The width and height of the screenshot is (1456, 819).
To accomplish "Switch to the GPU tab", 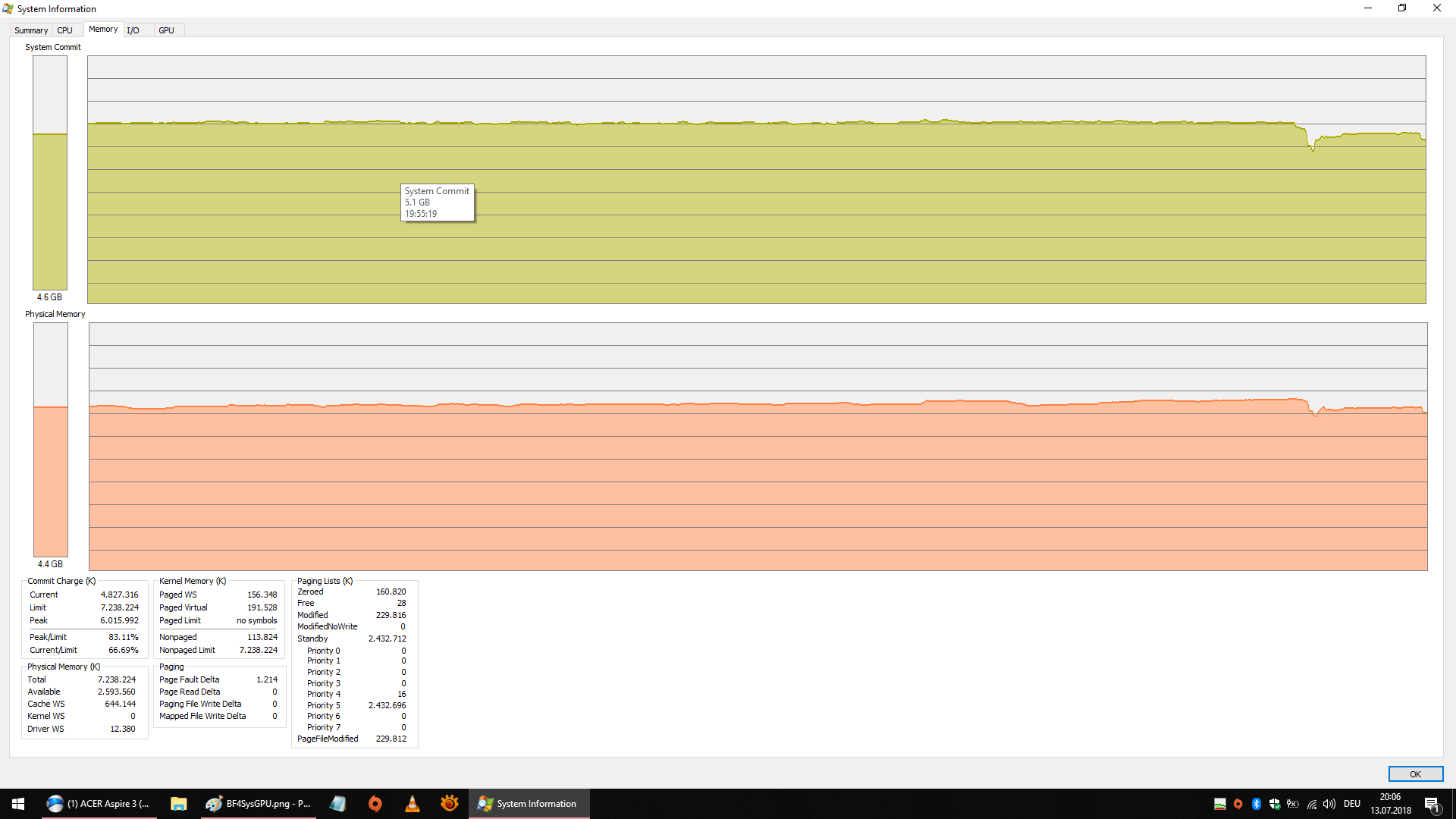I will [167, 30].
